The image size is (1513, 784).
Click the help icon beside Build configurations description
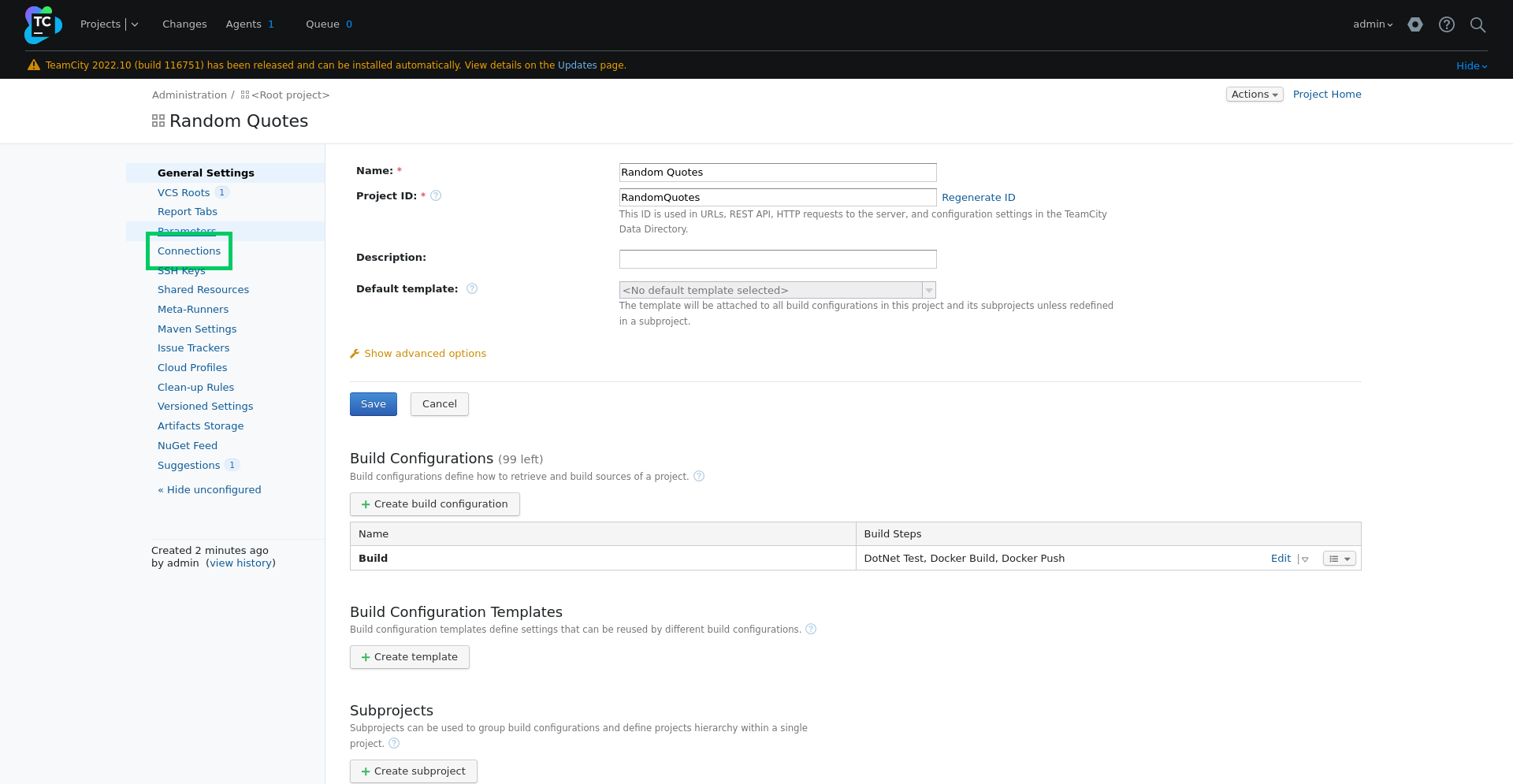(x=699, y=477)
